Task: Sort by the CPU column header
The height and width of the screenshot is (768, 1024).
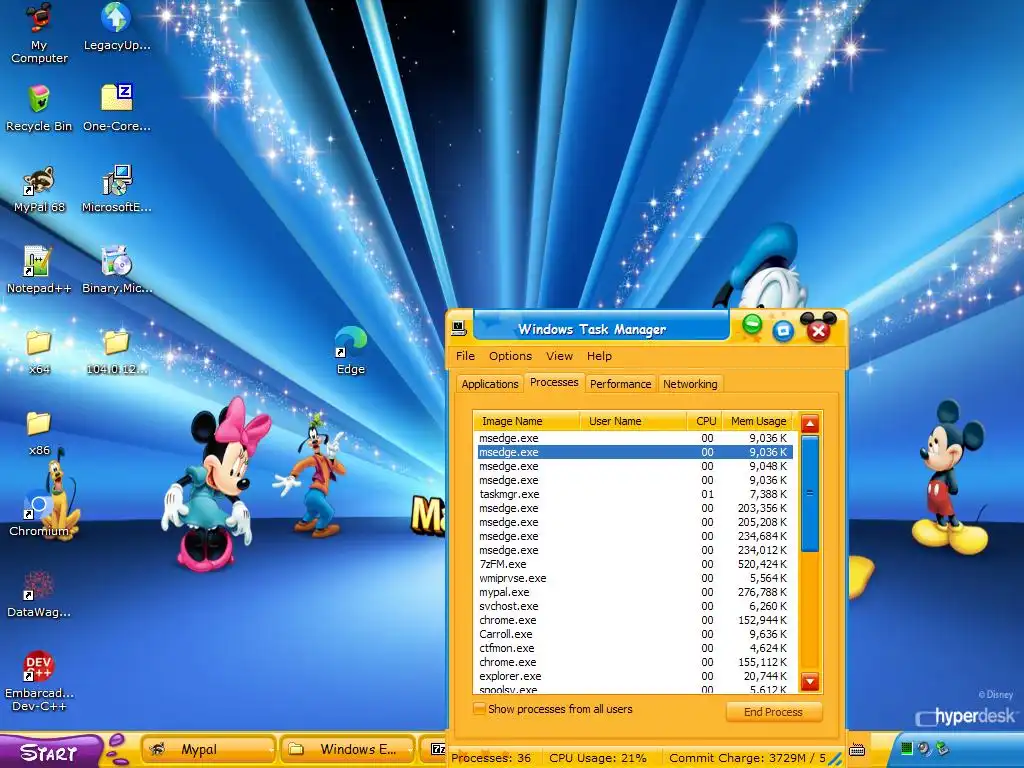Action: click(705, 421)
